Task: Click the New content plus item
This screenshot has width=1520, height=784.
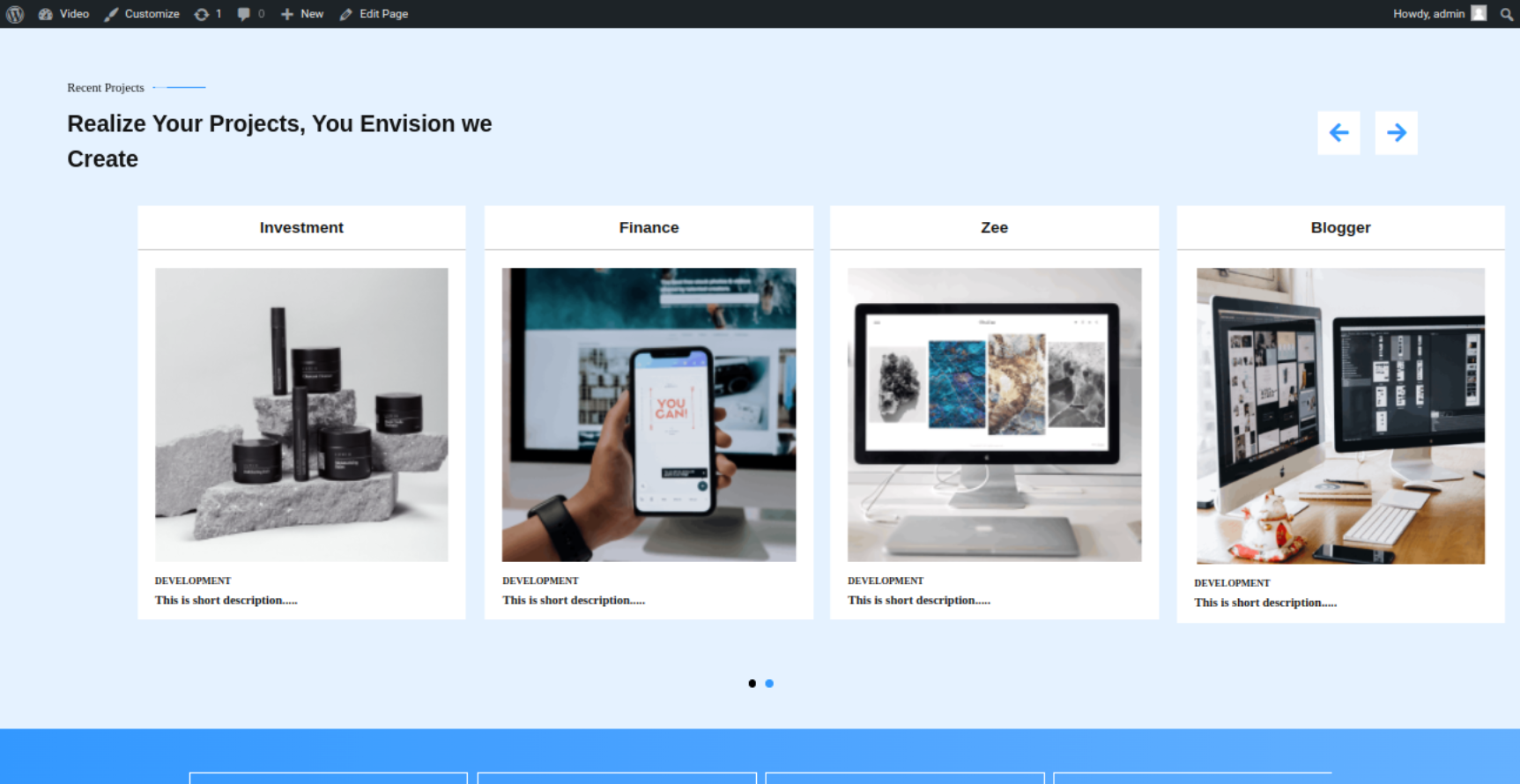Action: point(302,14)
